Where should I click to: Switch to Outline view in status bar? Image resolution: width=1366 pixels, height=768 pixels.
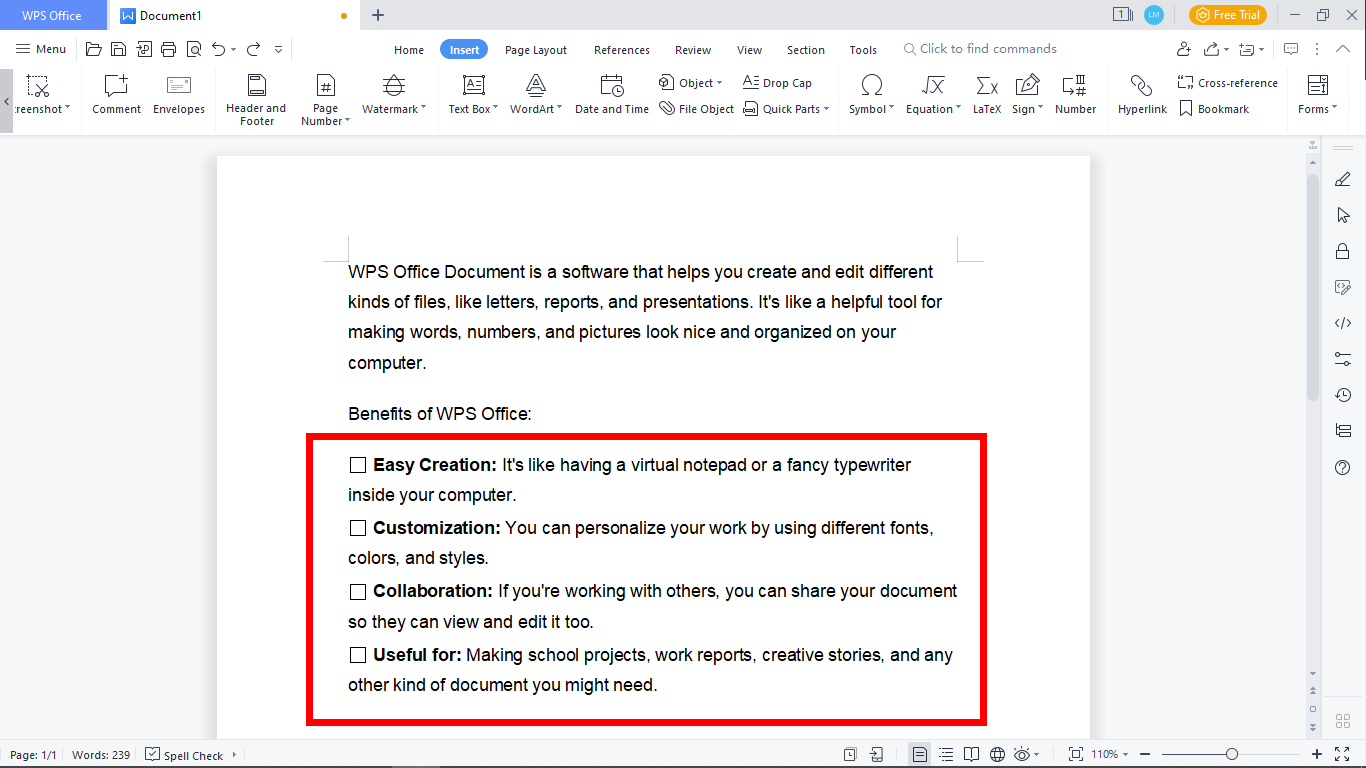pyautogui.click(x=946, y=754)
